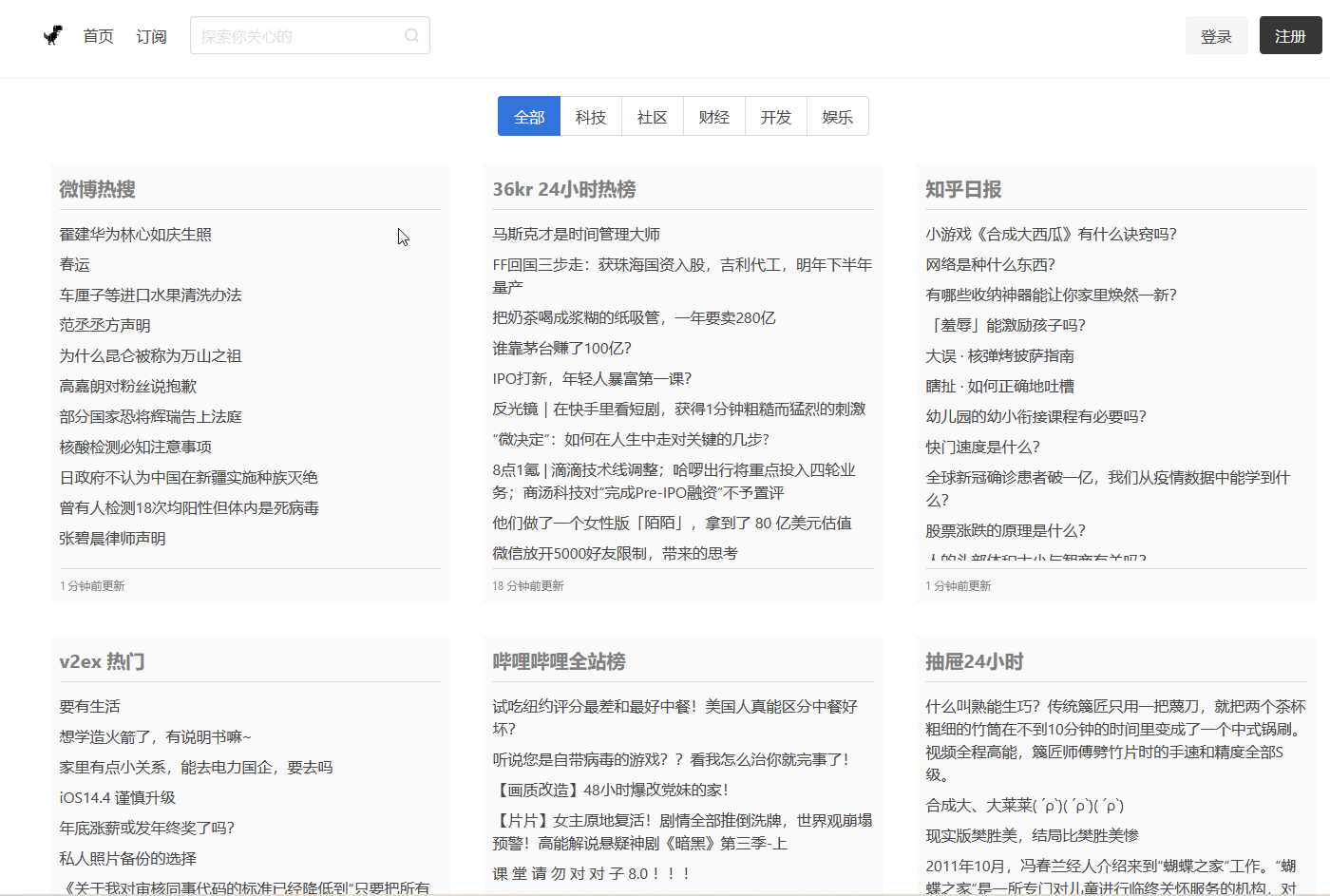This screenshot has width=1330, height=896.
Task: Open 小游戏《合成大西瓜》有什么诀窍 question
Action: (x=1051, y=235)
